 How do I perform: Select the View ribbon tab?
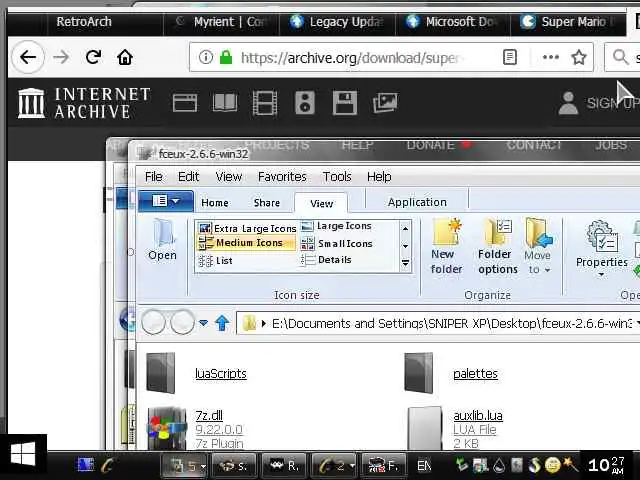pos(321,203)
